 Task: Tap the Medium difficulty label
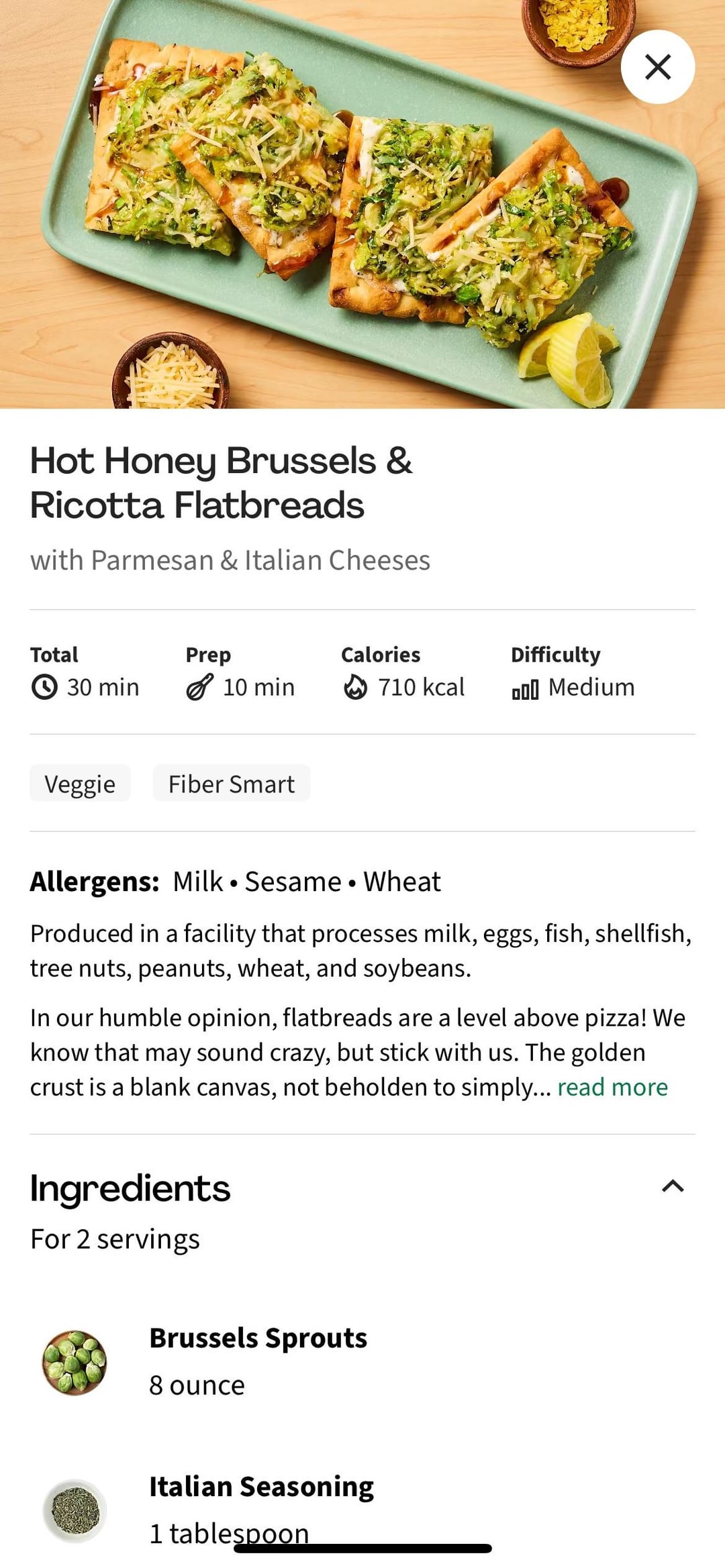[x=591, y=687]
